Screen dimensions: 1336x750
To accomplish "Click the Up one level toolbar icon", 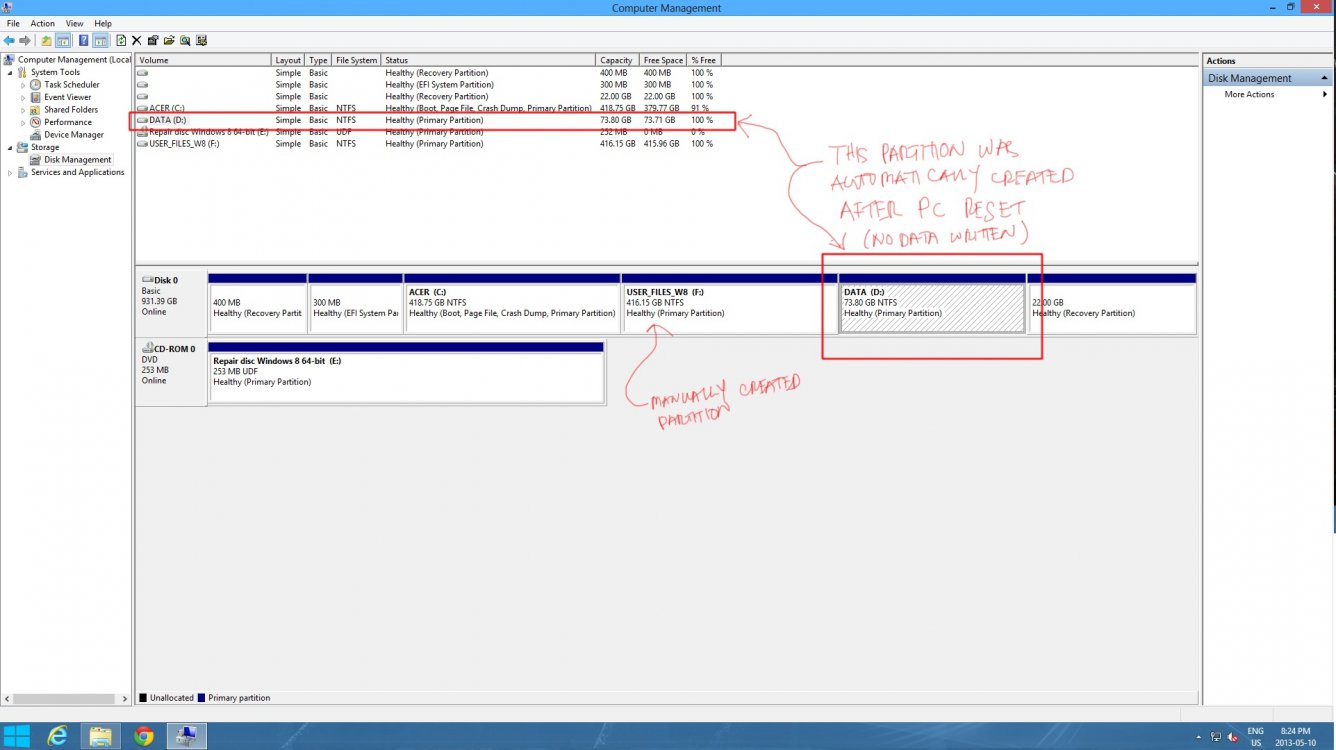I will pos(46,41).
